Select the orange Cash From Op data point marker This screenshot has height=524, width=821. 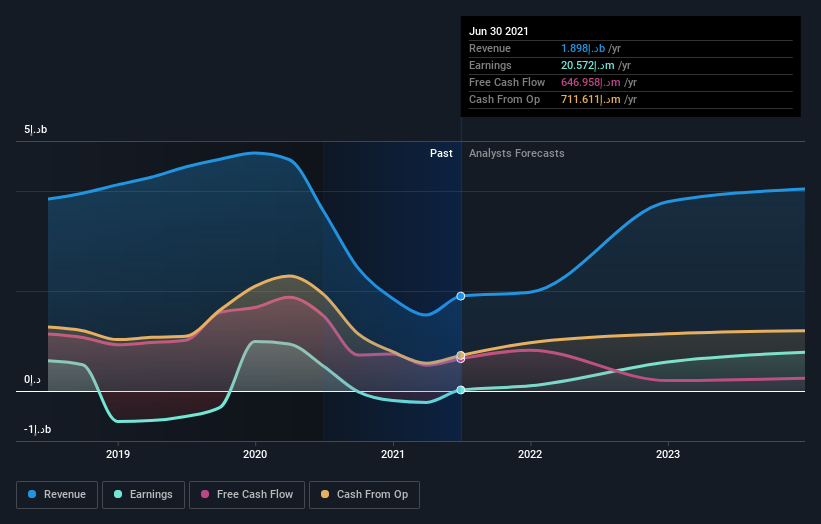pyautogui.click(x=461, y=355)
